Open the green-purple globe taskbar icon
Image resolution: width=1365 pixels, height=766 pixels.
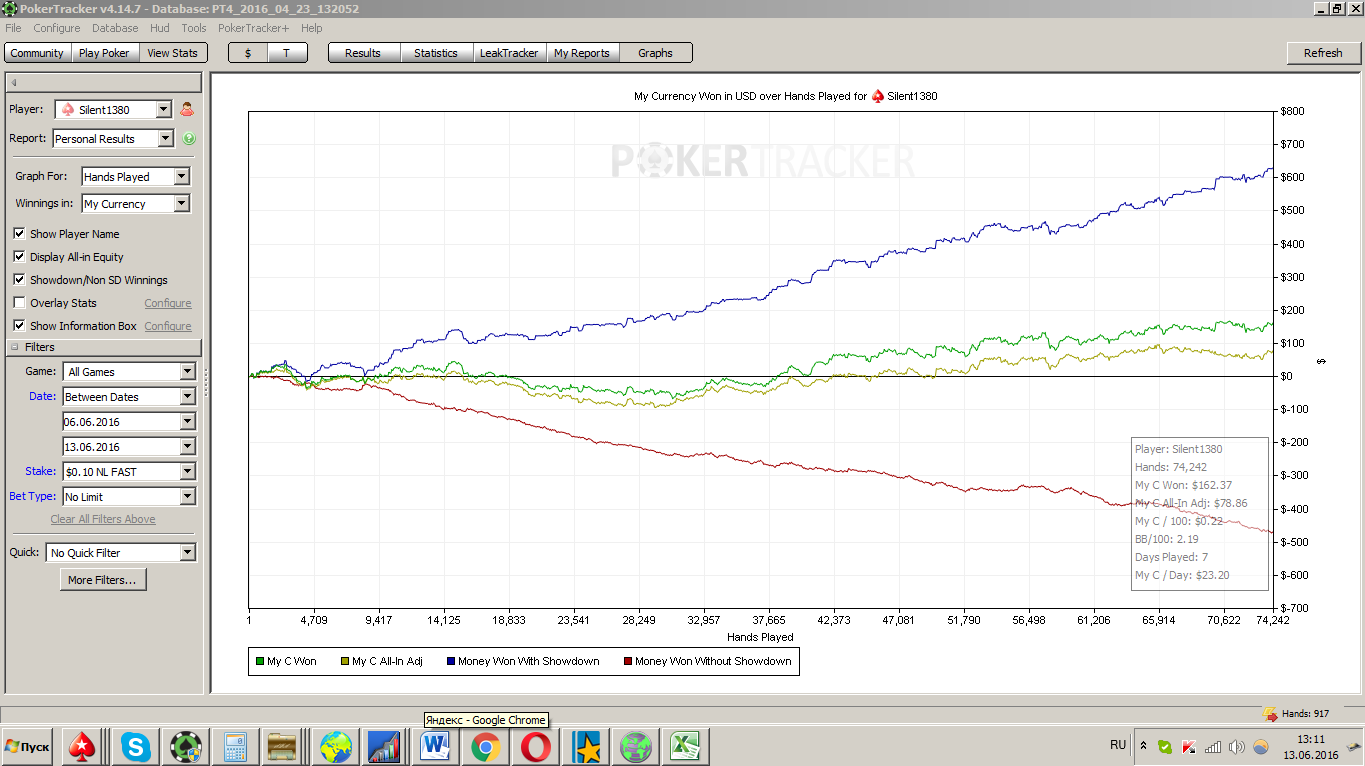coord(636,747)
